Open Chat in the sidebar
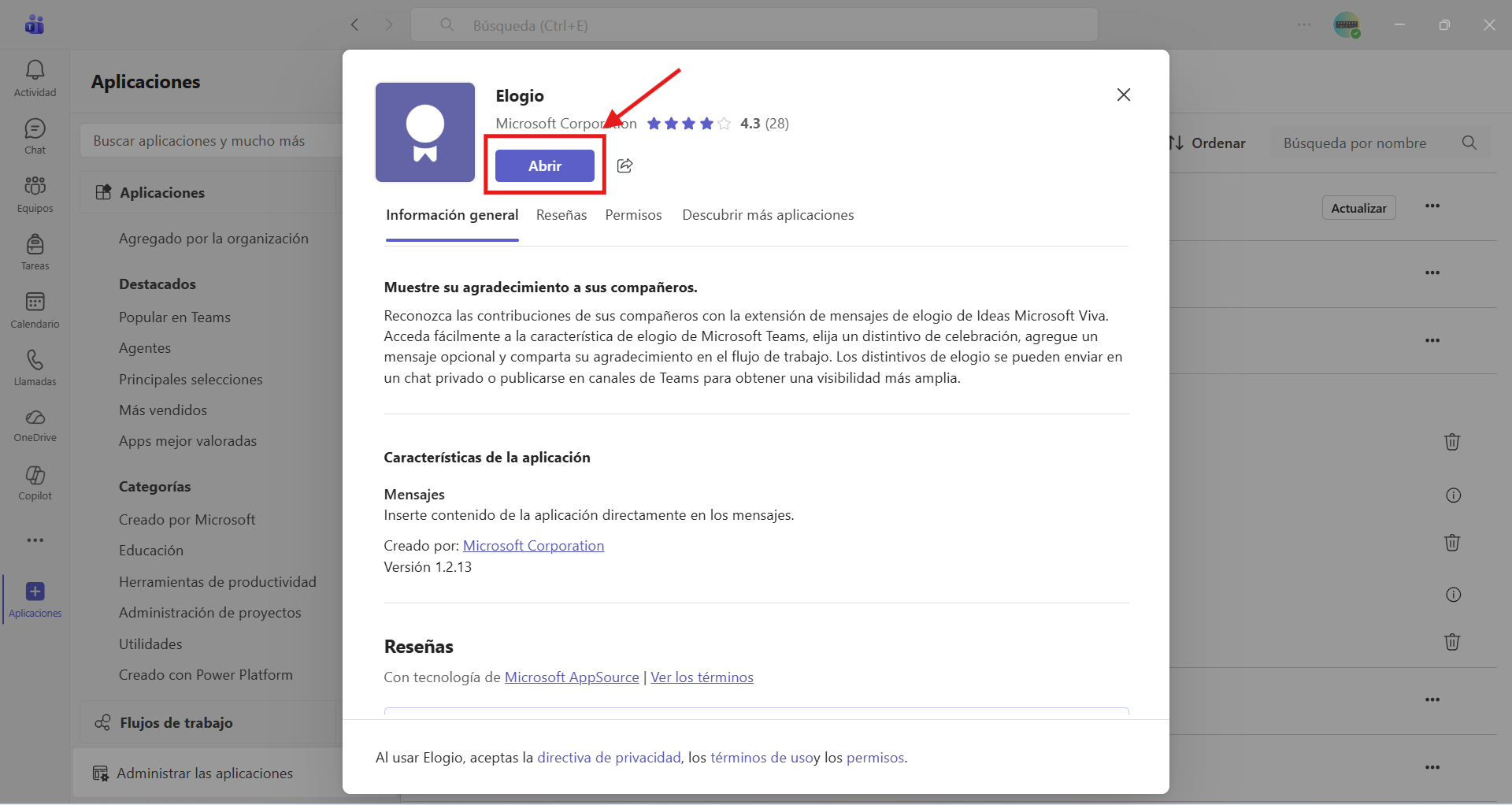 click(35, 136)
